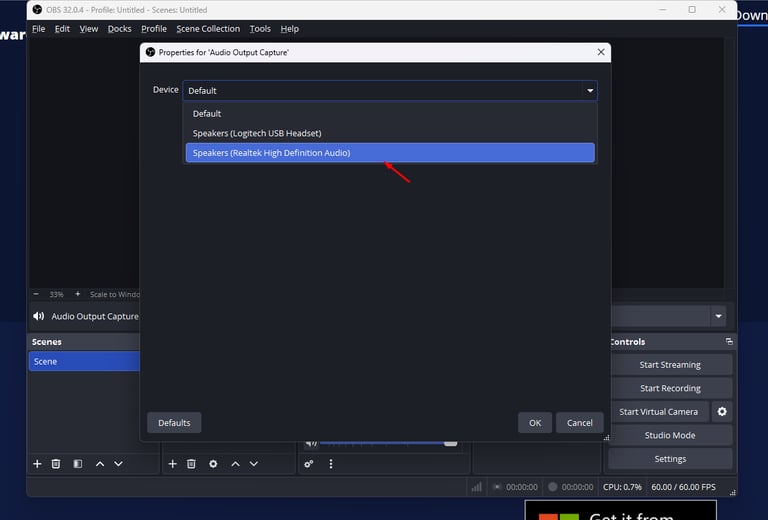This screenshot has height=520, width=768.
Task: Open the Device dropdown arrow
Action: coord(590,91)
